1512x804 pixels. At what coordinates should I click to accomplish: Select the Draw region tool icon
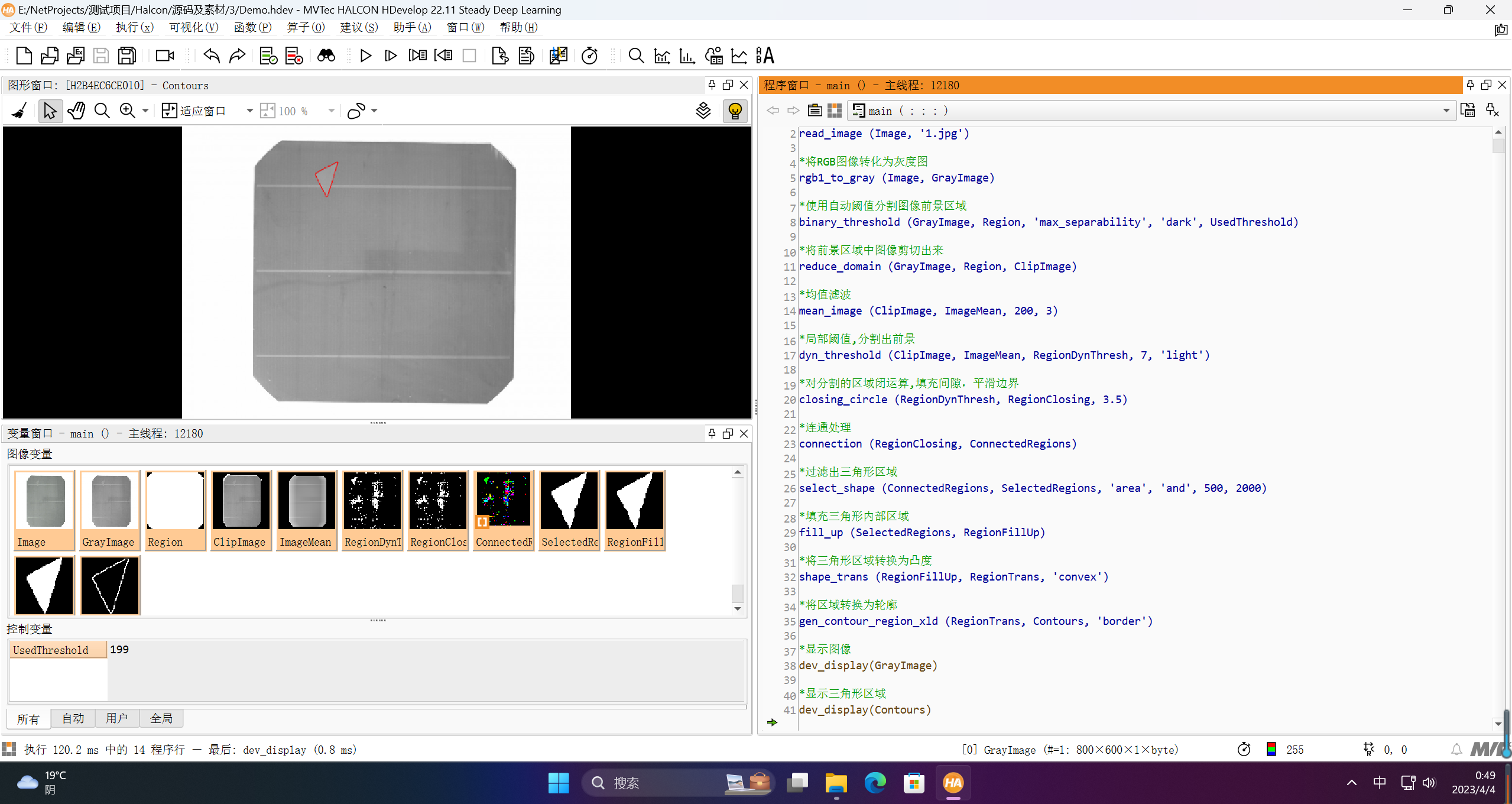pyautogui.click(x=357, y=111)
